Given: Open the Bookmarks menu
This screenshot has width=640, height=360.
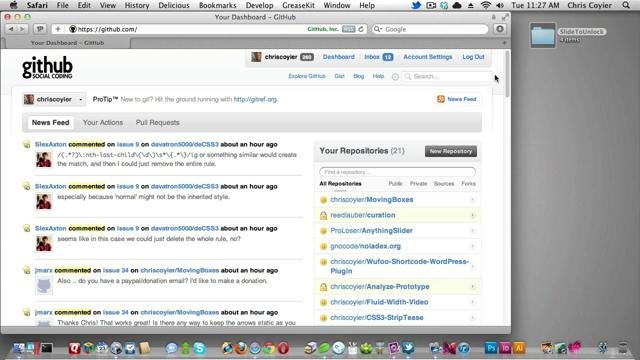Looking at the screenshot, I should [218, 5].
